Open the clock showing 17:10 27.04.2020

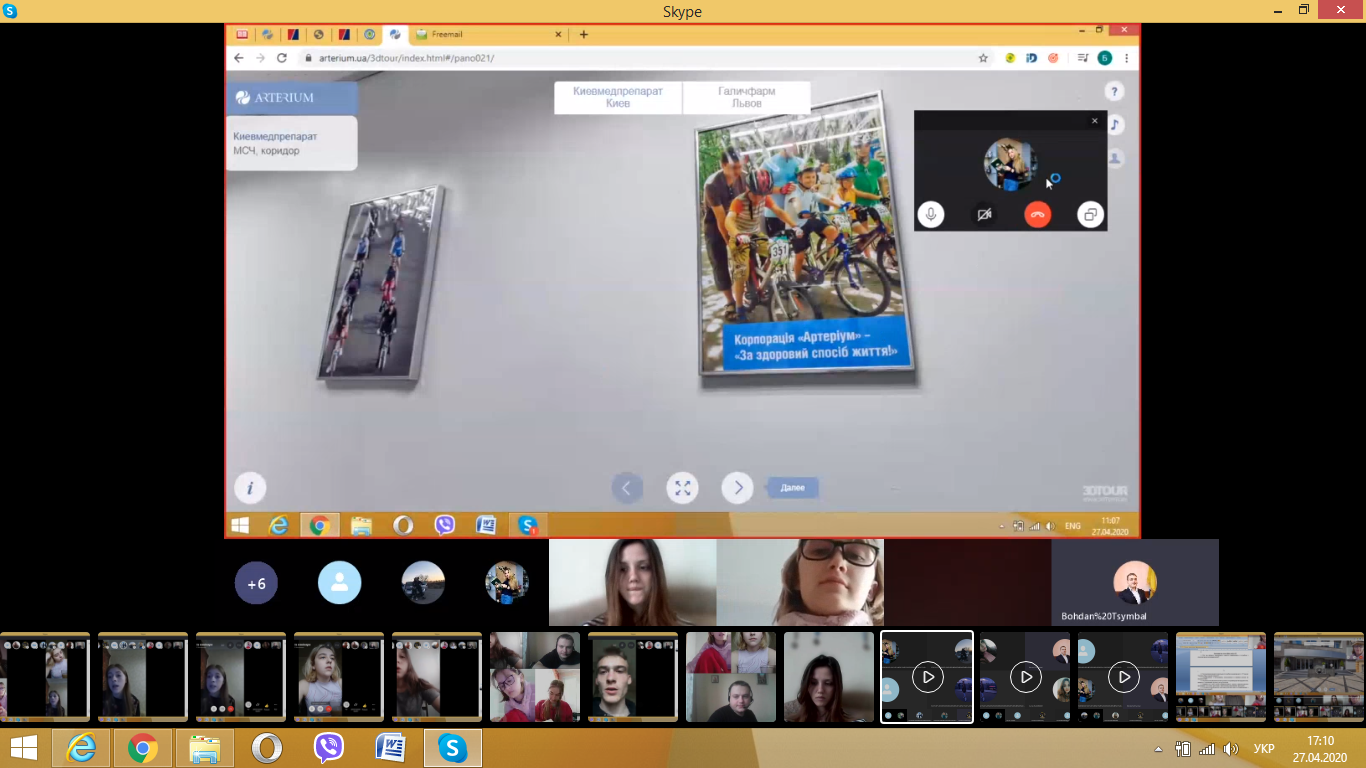[1320, 748]
